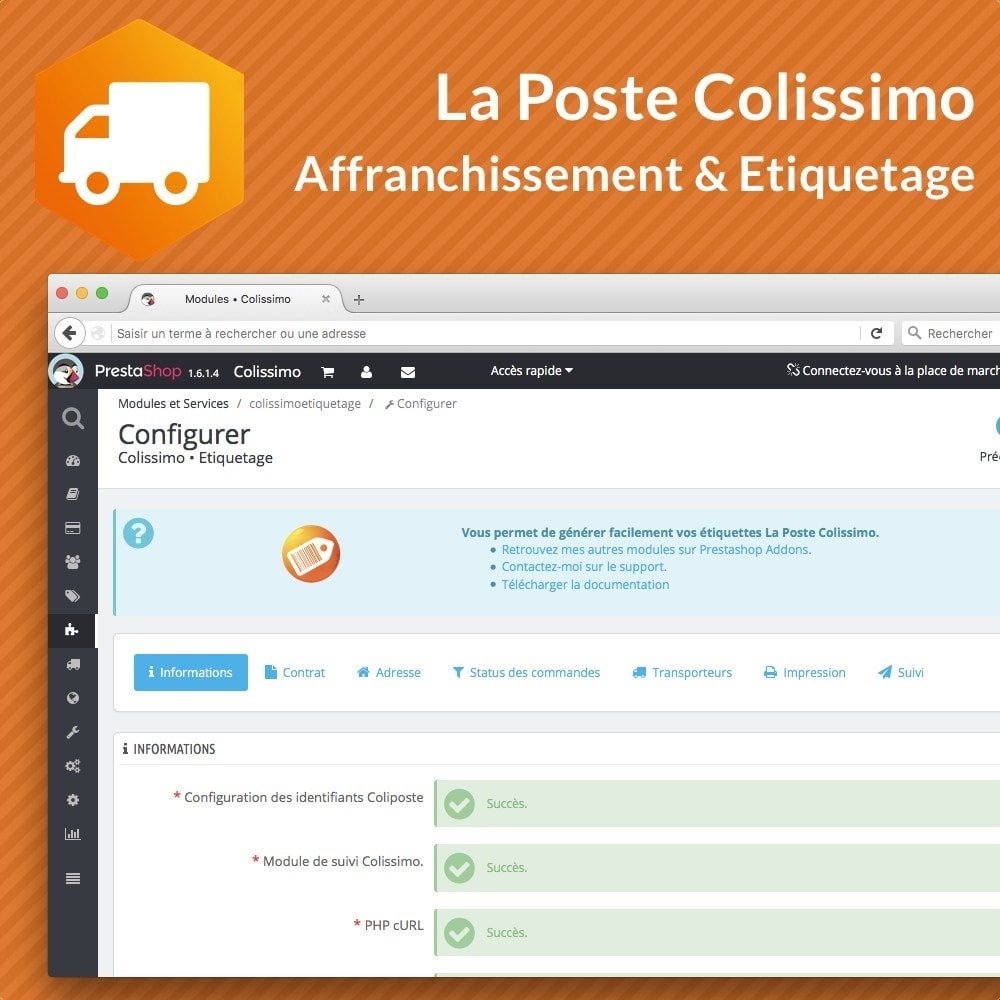The height and width of the screenshot is (1000, 1000).
Task: Open the Dashboard gauge icon in sidebar
Action: tap(73, 460)
